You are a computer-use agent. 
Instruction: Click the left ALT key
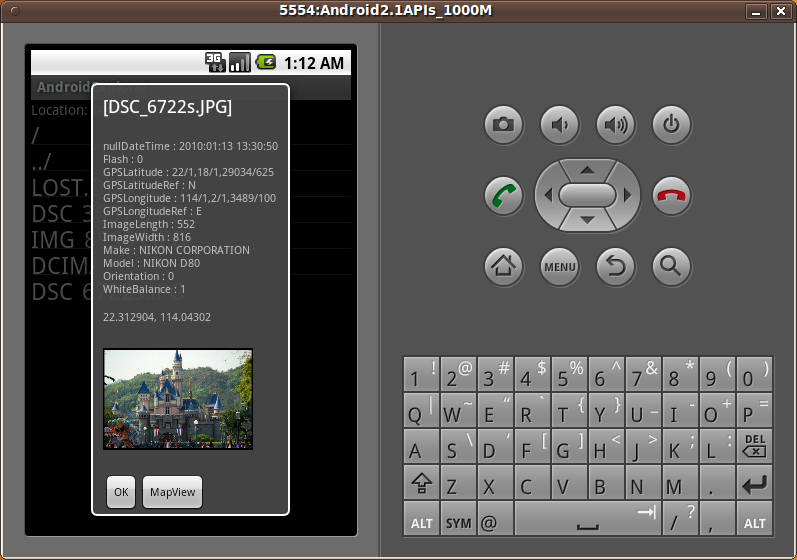tap(421, 518)
